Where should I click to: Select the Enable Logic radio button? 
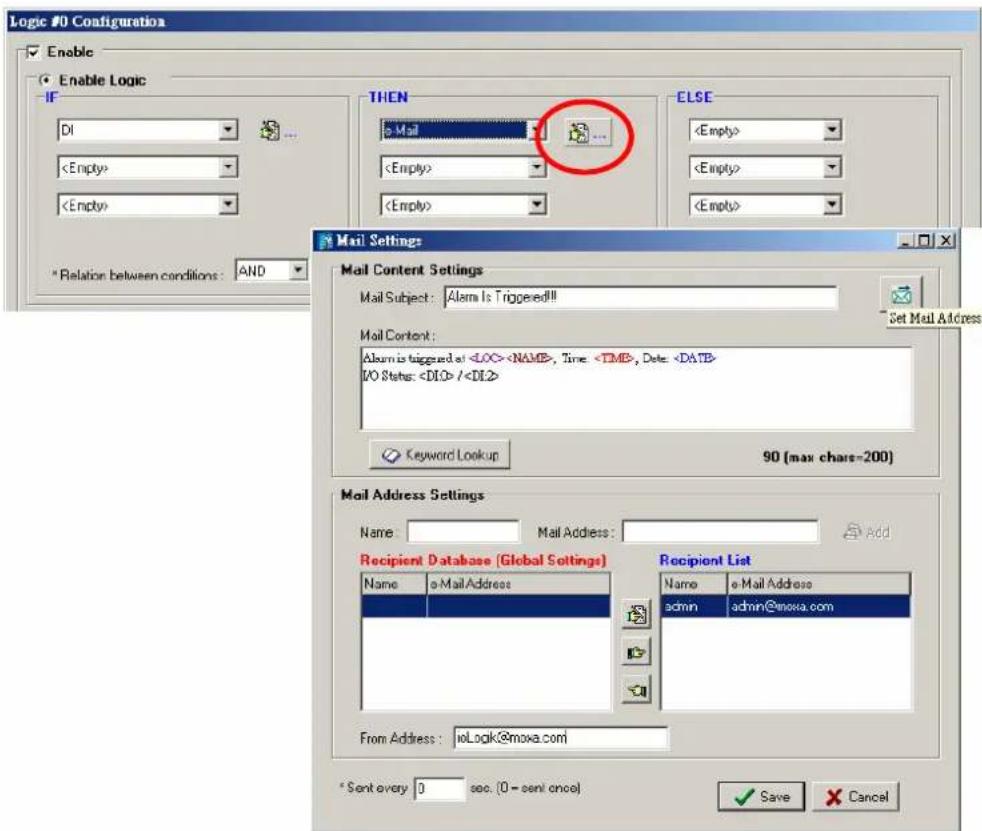pyautogui.click(x=44, y=80)
